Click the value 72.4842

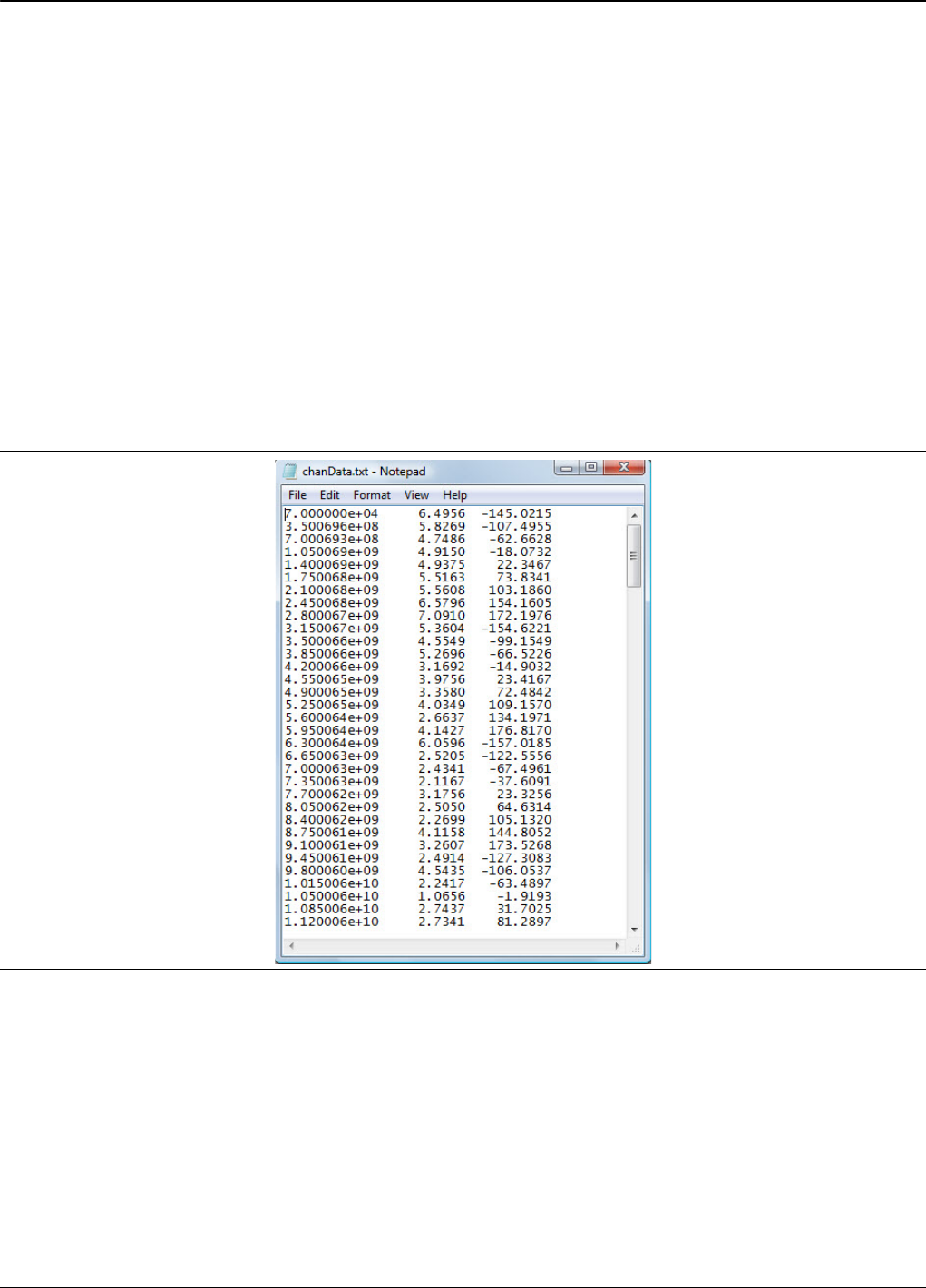coord(524,691)
